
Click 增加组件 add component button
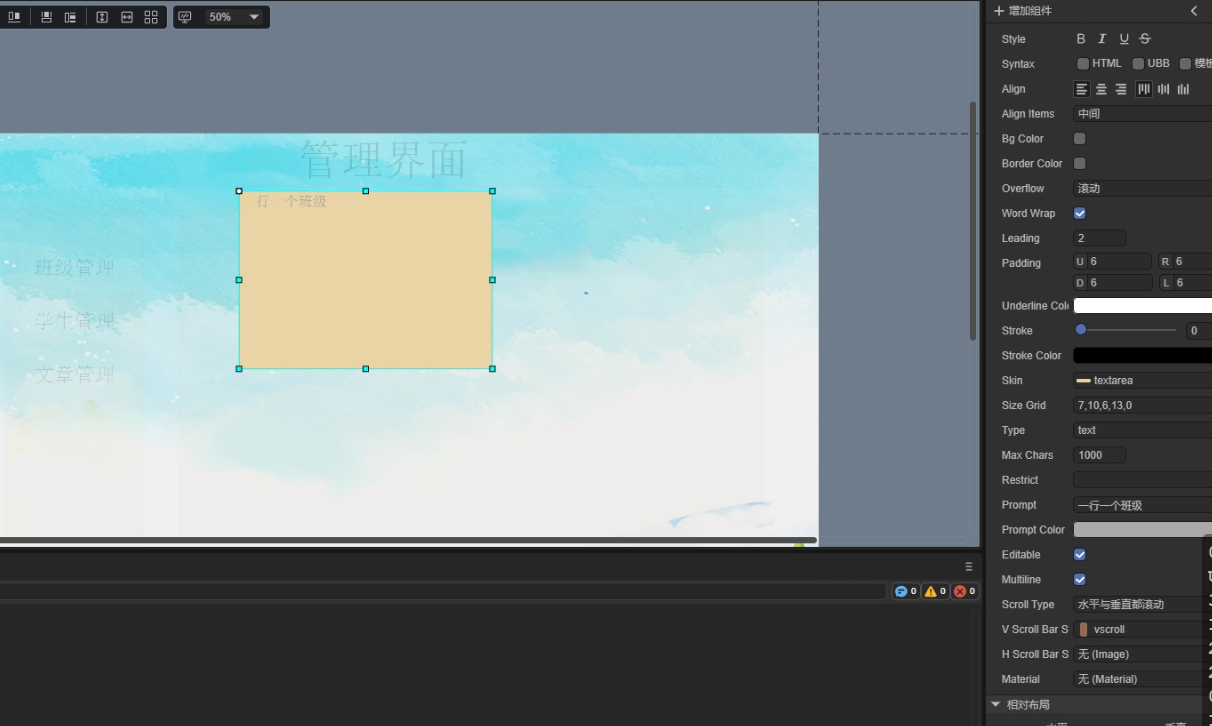tap(1022, 11)
